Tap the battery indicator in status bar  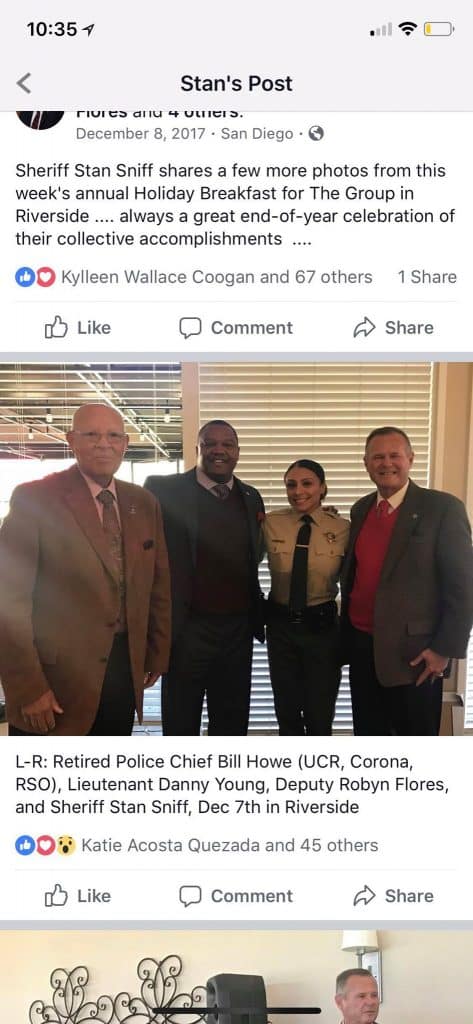pos(438,29)
